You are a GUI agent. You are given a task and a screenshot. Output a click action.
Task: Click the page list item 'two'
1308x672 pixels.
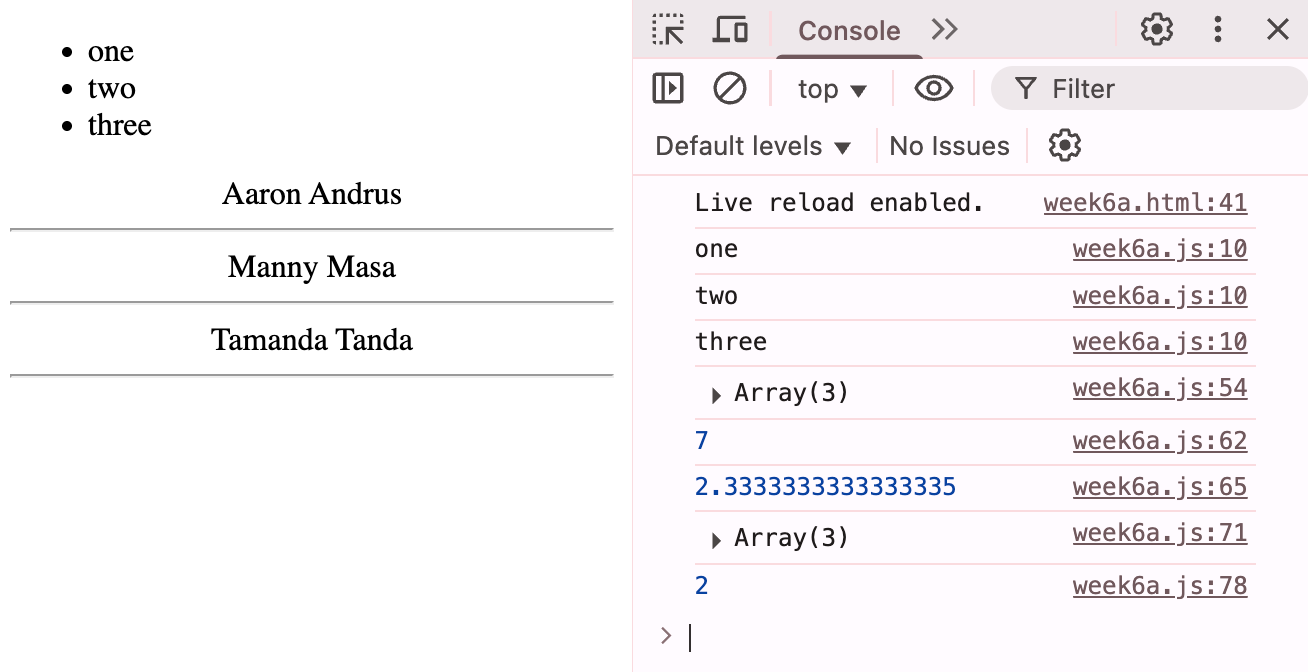[112, 88]
